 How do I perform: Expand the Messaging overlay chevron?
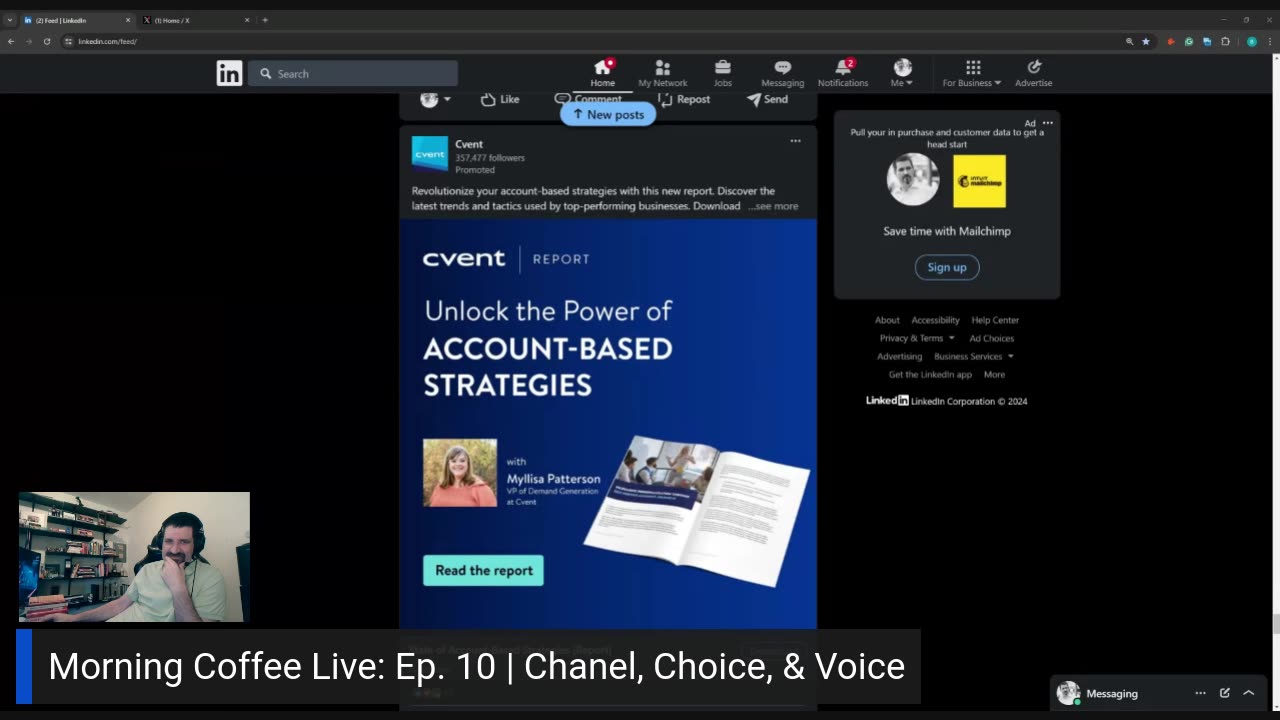[1248, 693]
